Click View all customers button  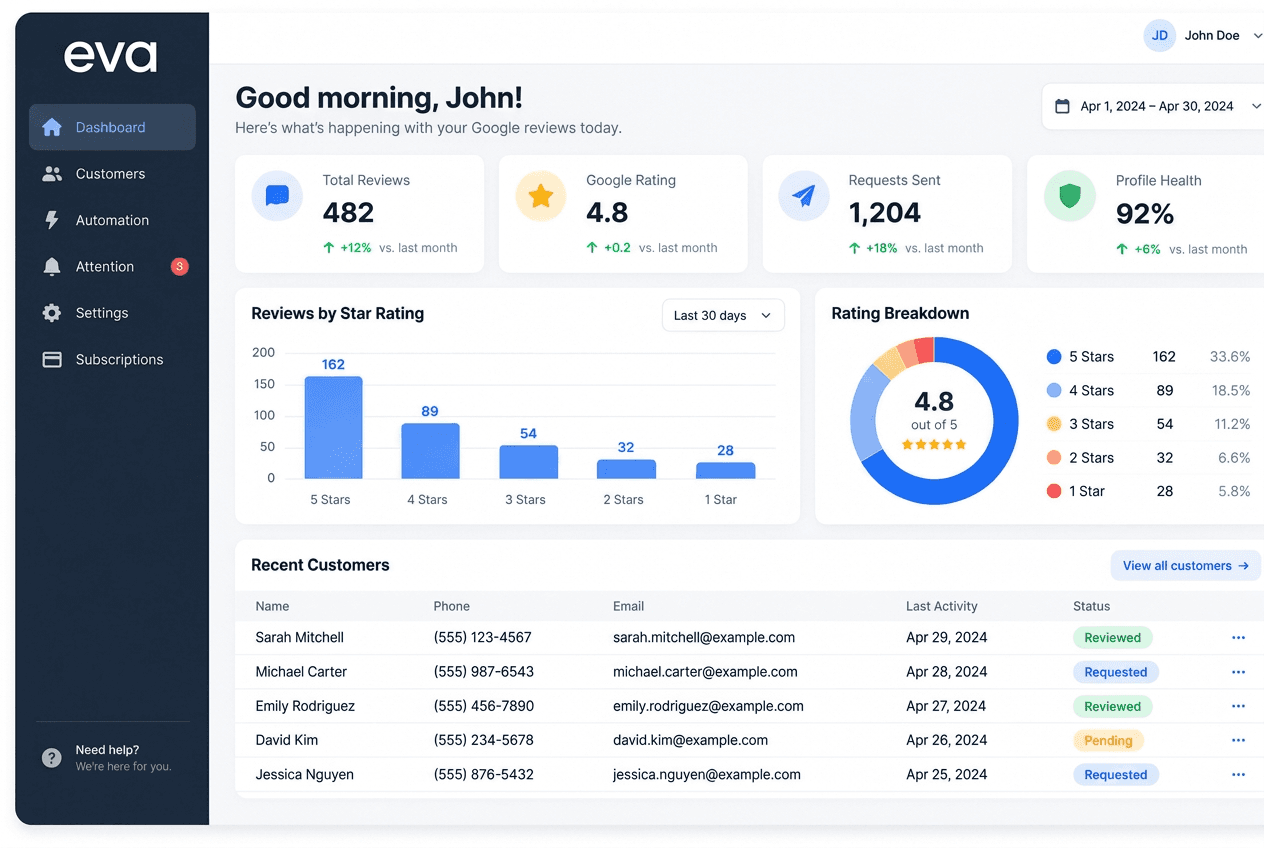pyautogui.click(x=1185, y=565)
